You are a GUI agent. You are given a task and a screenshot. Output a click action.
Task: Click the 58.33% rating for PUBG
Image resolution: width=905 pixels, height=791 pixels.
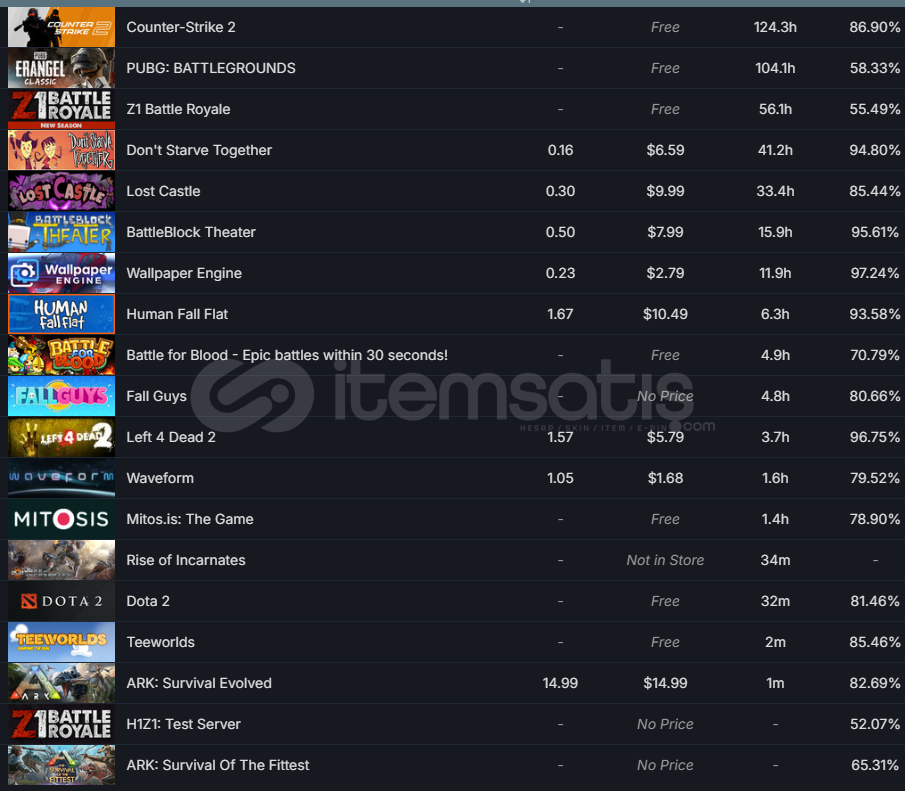tap(875, 68)
